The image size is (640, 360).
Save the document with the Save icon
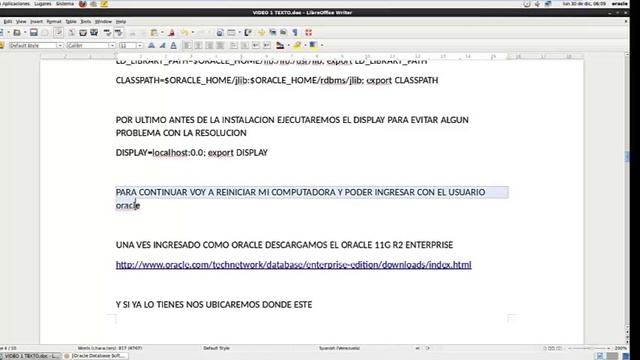[33, 33]
